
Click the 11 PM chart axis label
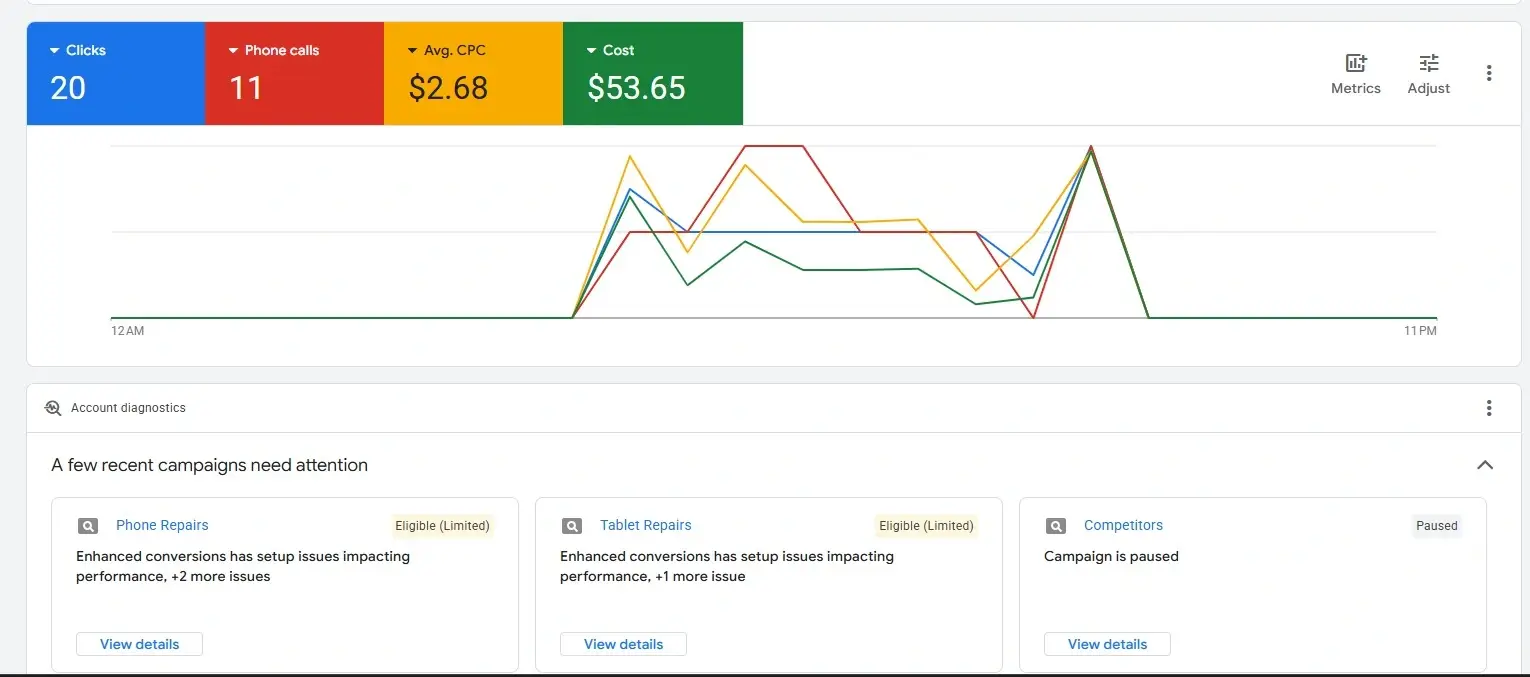point(1420,331)
